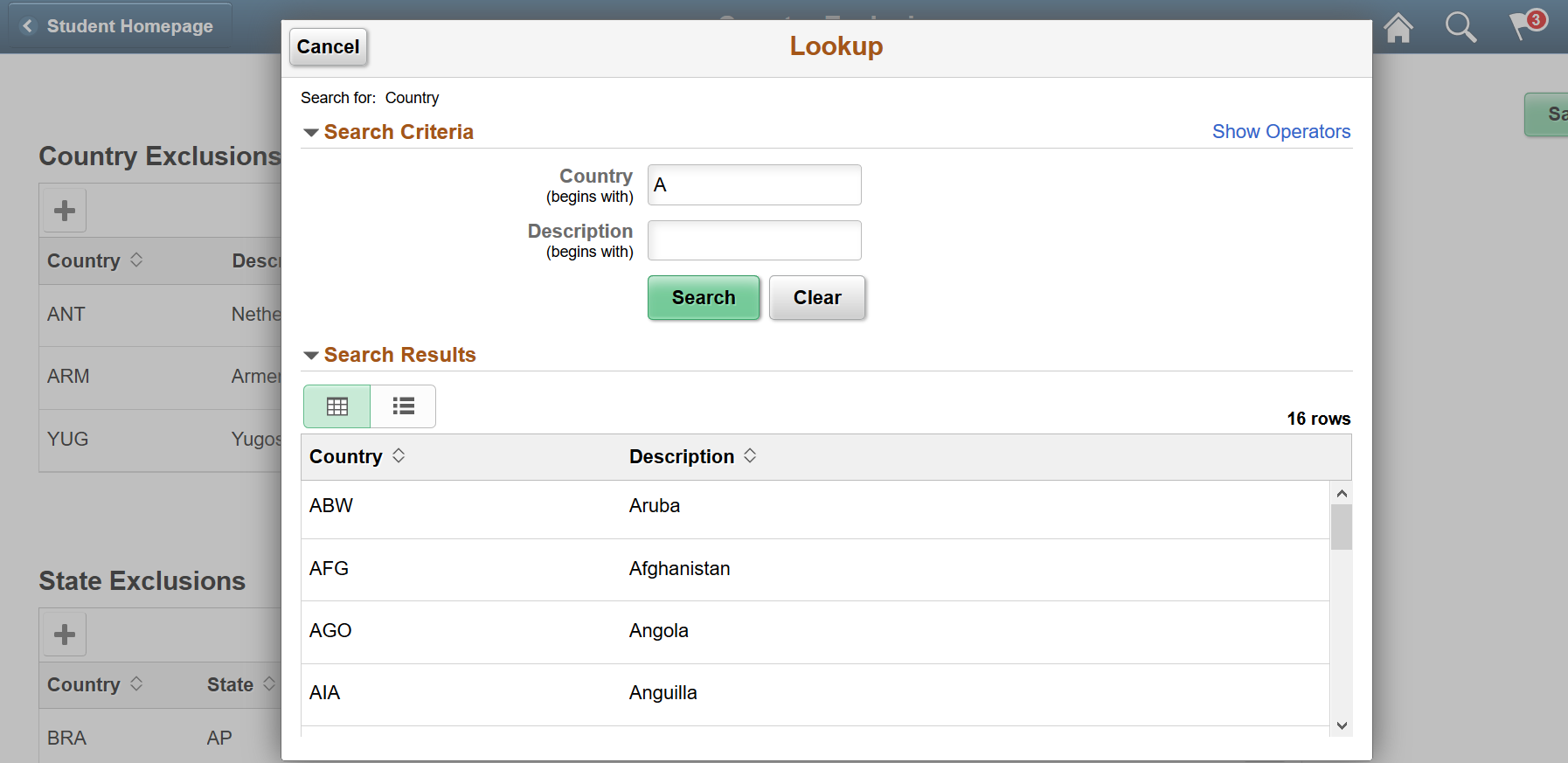Focus the Description begins-with input field

[754, 240]
